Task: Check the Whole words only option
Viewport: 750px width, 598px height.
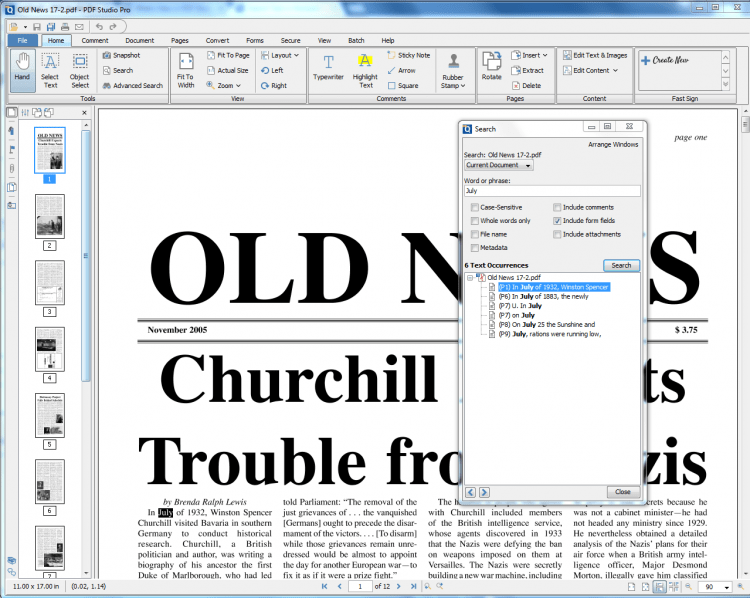Action: (x=474, y=220)
